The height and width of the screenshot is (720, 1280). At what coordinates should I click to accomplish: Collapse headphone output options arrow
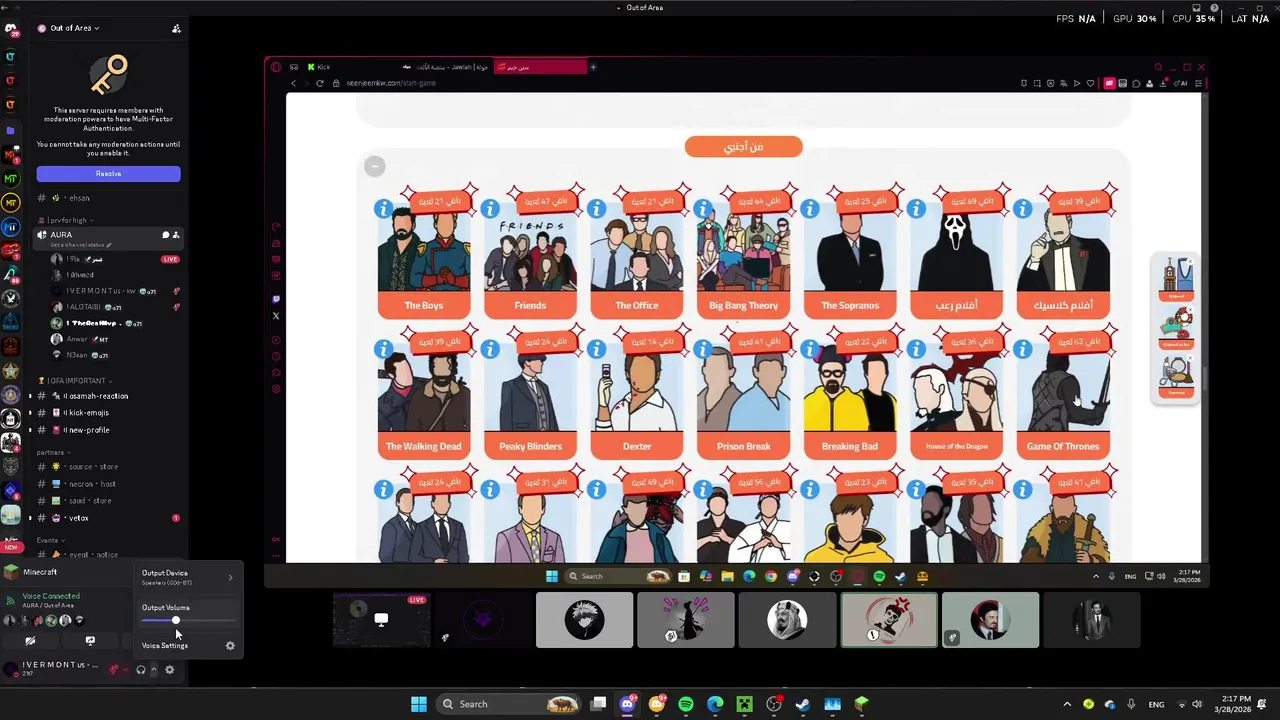point(153,670)
